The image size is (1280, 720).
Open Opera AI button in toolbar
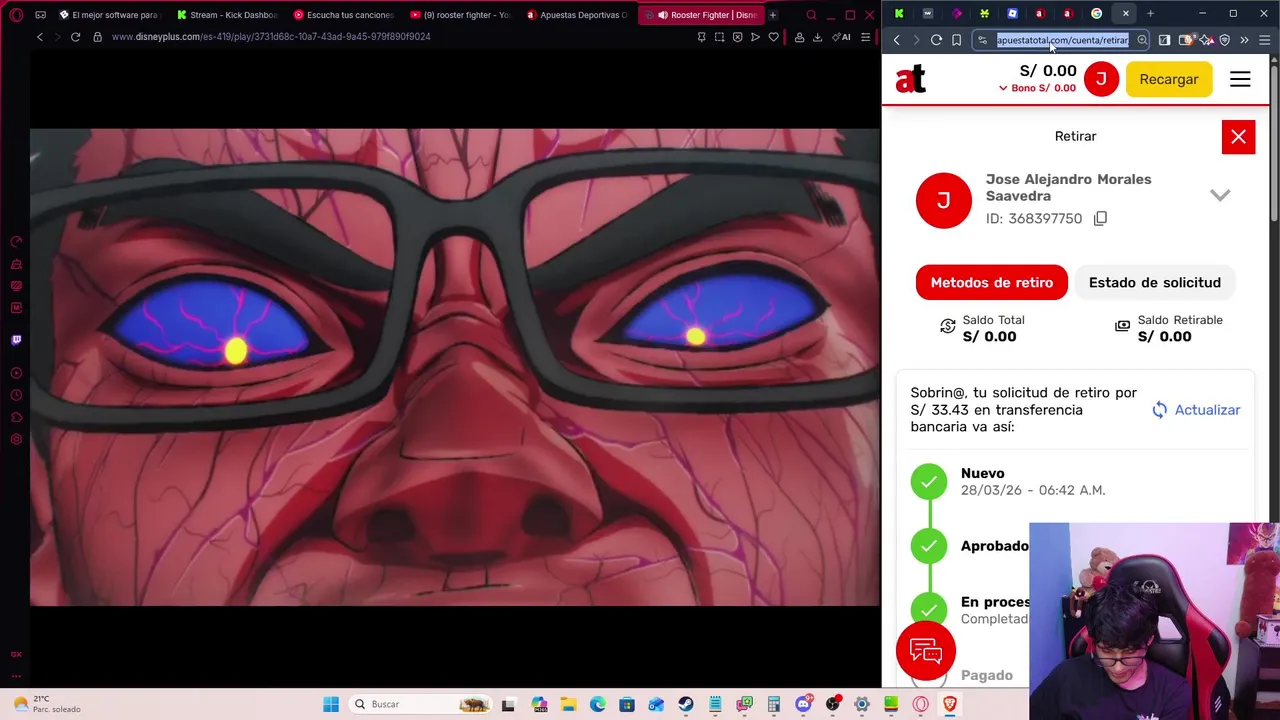(x=842, y=37)
